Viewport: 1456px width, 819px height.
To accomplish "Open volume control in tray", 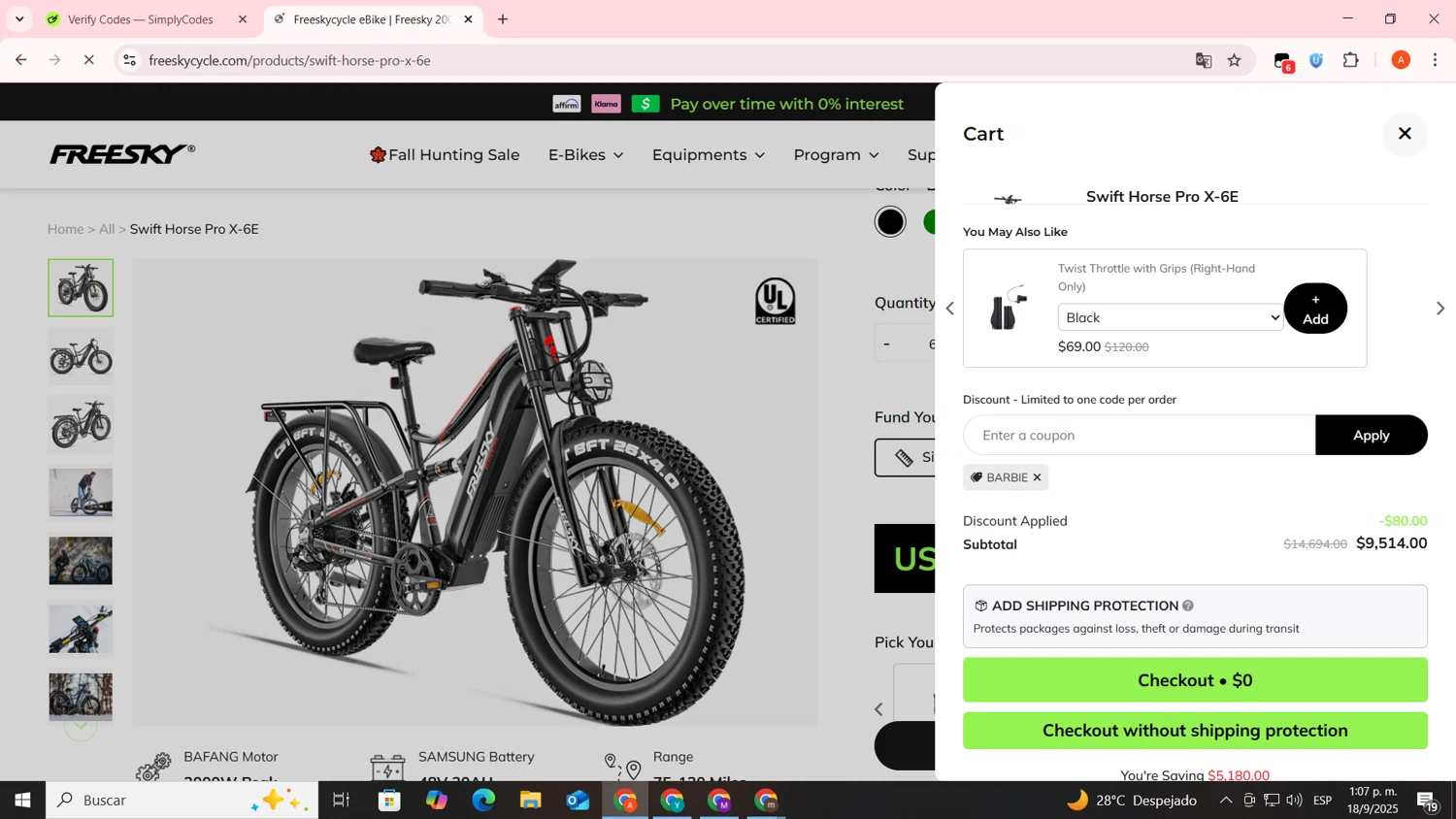I will (1295, 801).
